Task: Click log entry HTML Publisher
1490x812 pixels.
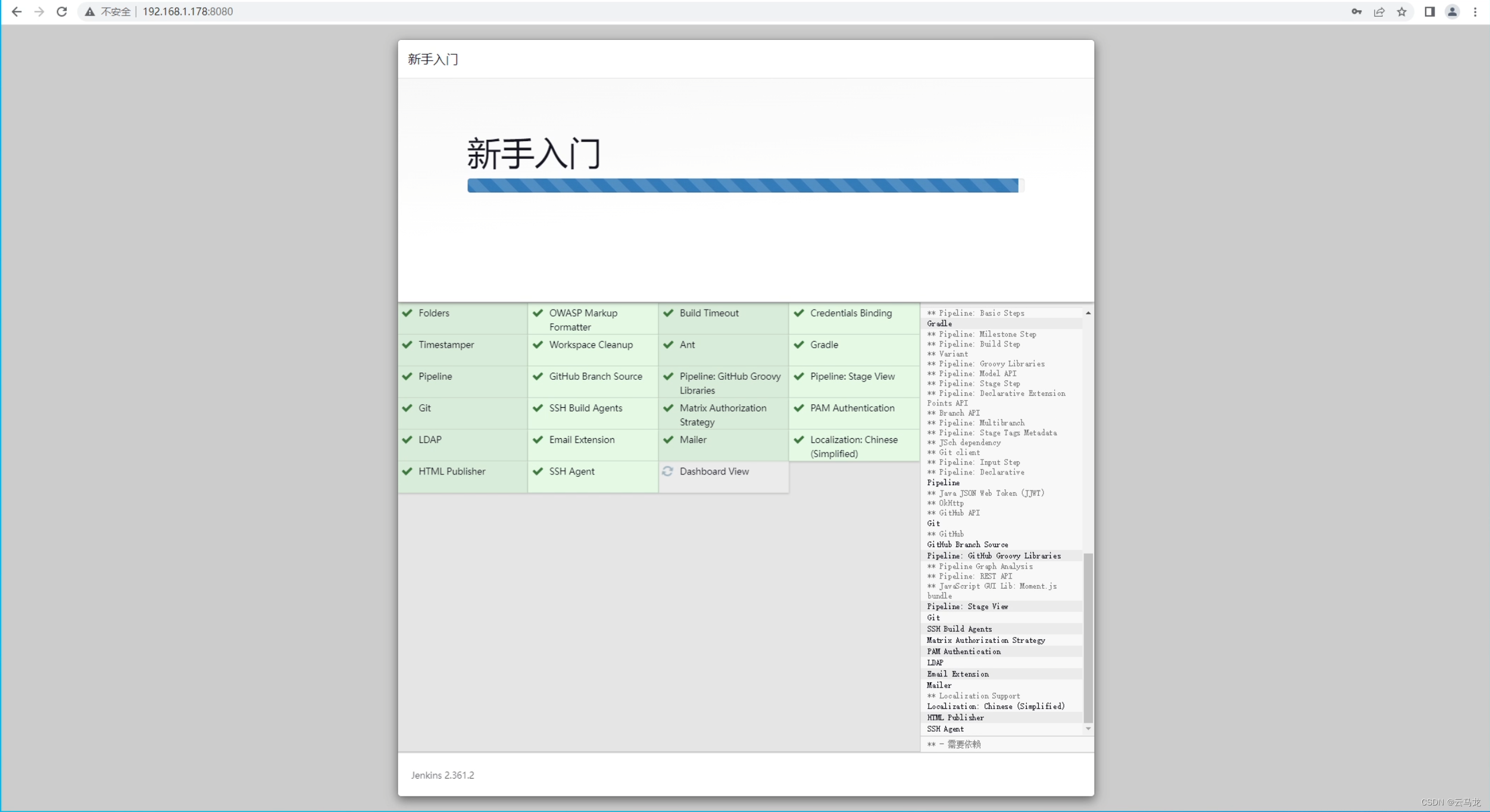Action: (x=955, y=717)
